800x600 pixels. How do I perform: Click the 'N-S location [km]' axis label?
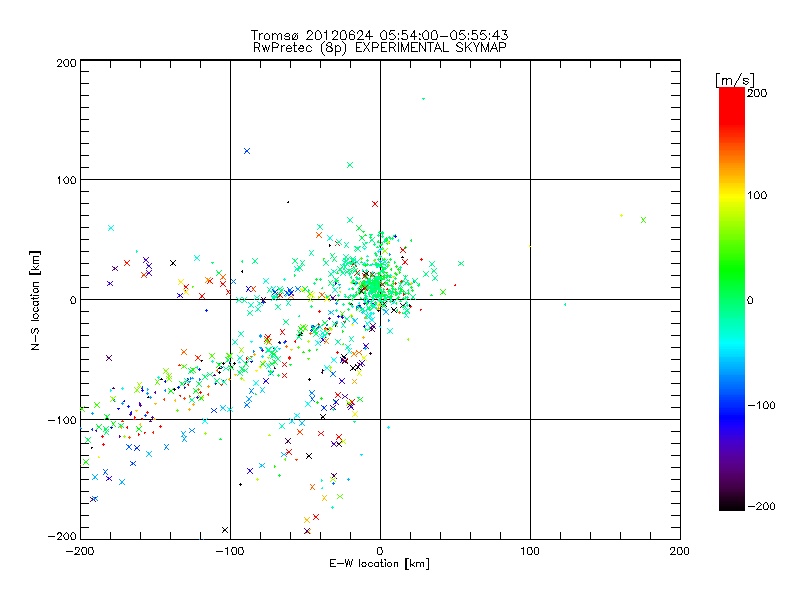click(x=35, y=300)
